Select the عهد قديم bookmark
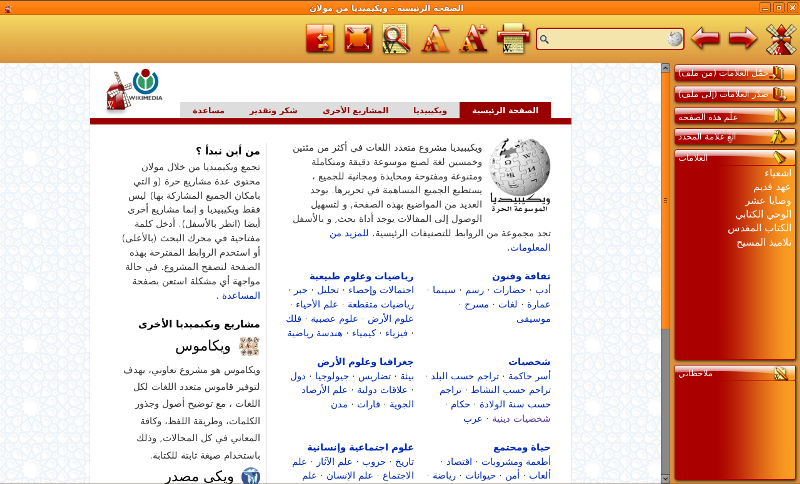 772,187
